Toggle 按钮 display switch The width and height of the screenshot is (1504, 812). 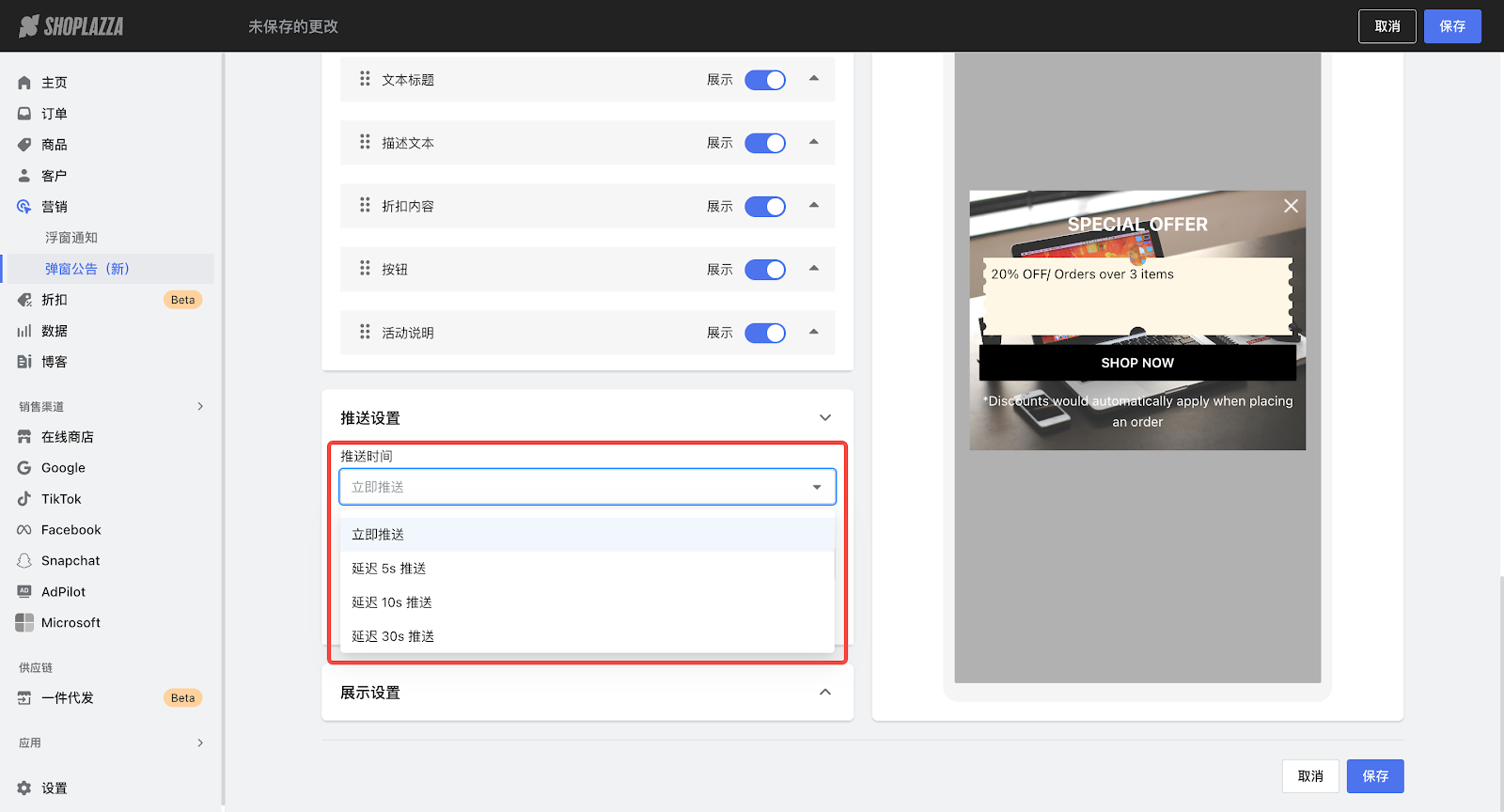[765, 270]
